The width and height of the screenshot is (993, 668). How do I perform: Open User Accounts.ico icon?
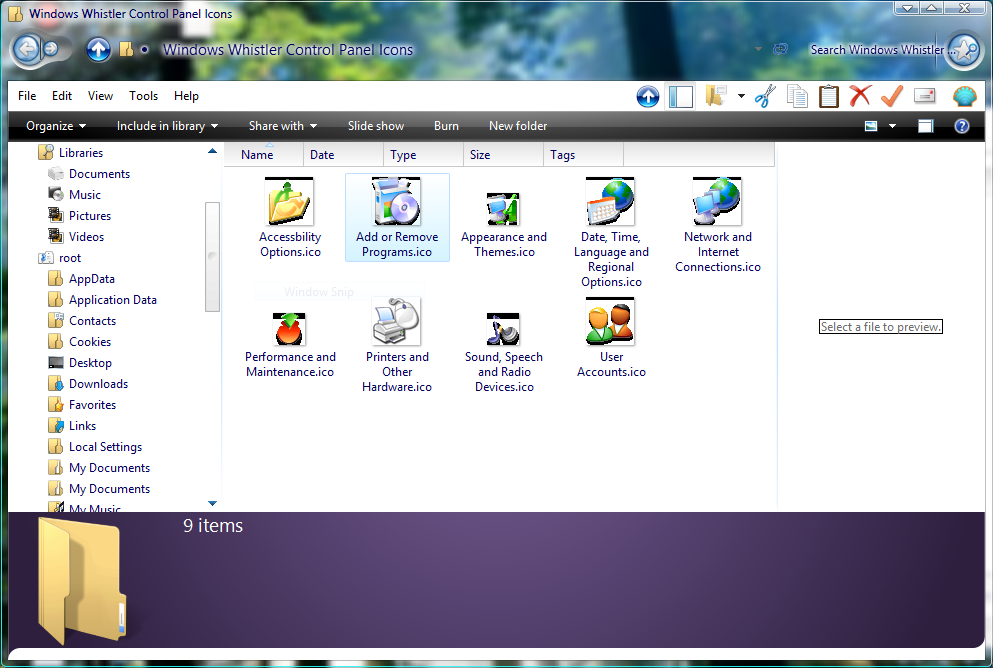tap(610, 322)
